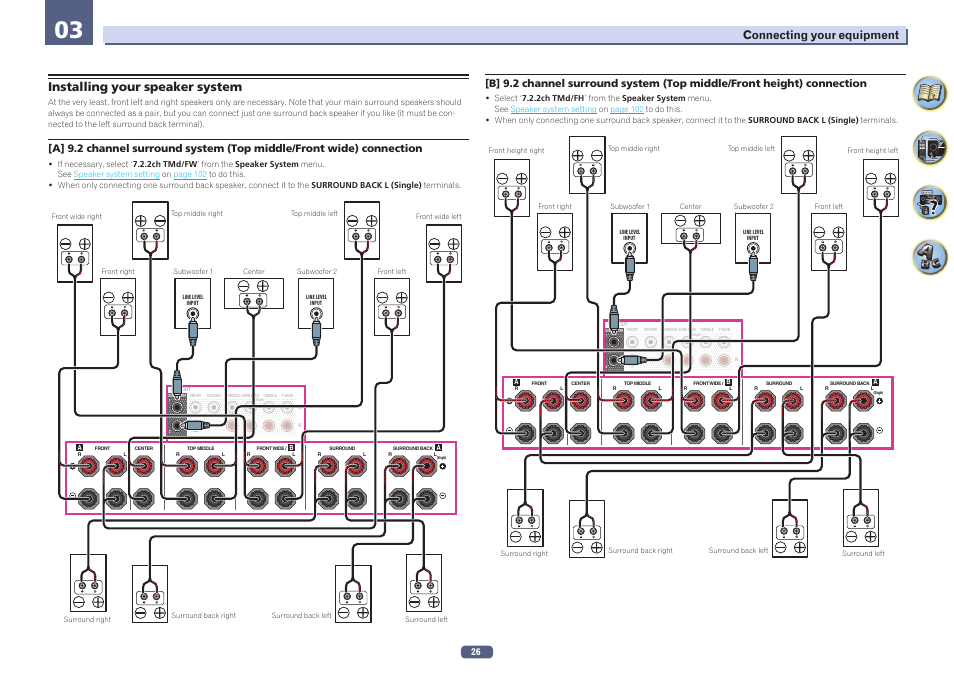Click the 'Front height left' speaker label

point(872,150)
